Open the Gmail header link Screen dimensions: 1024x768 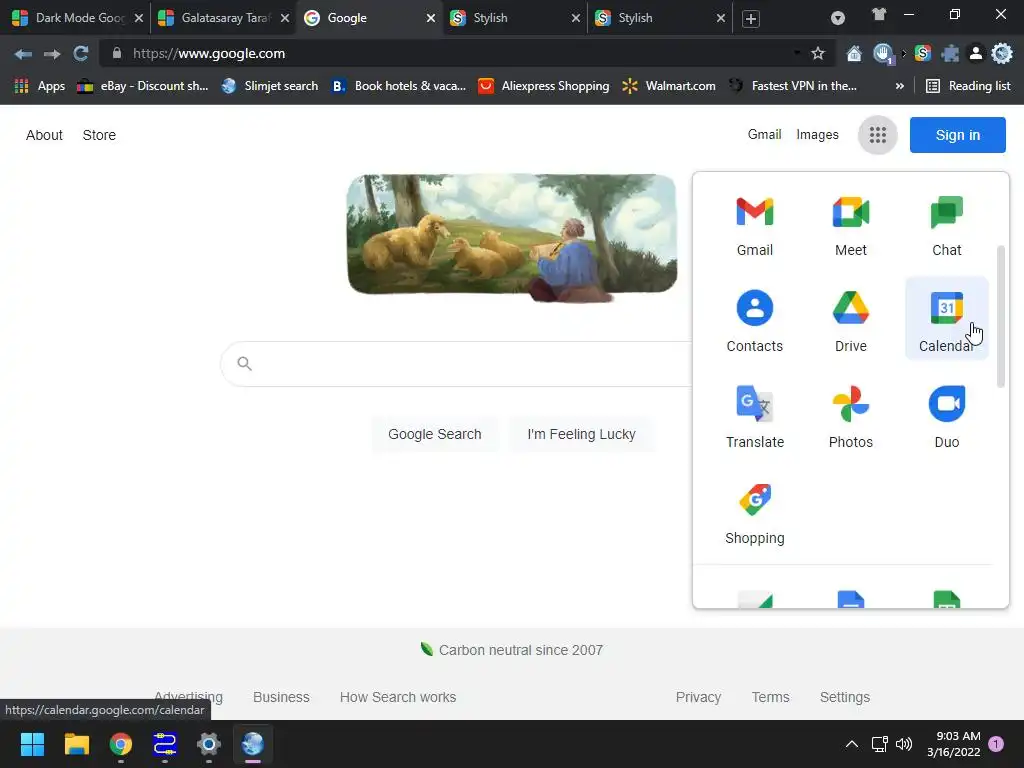[764, 135]
